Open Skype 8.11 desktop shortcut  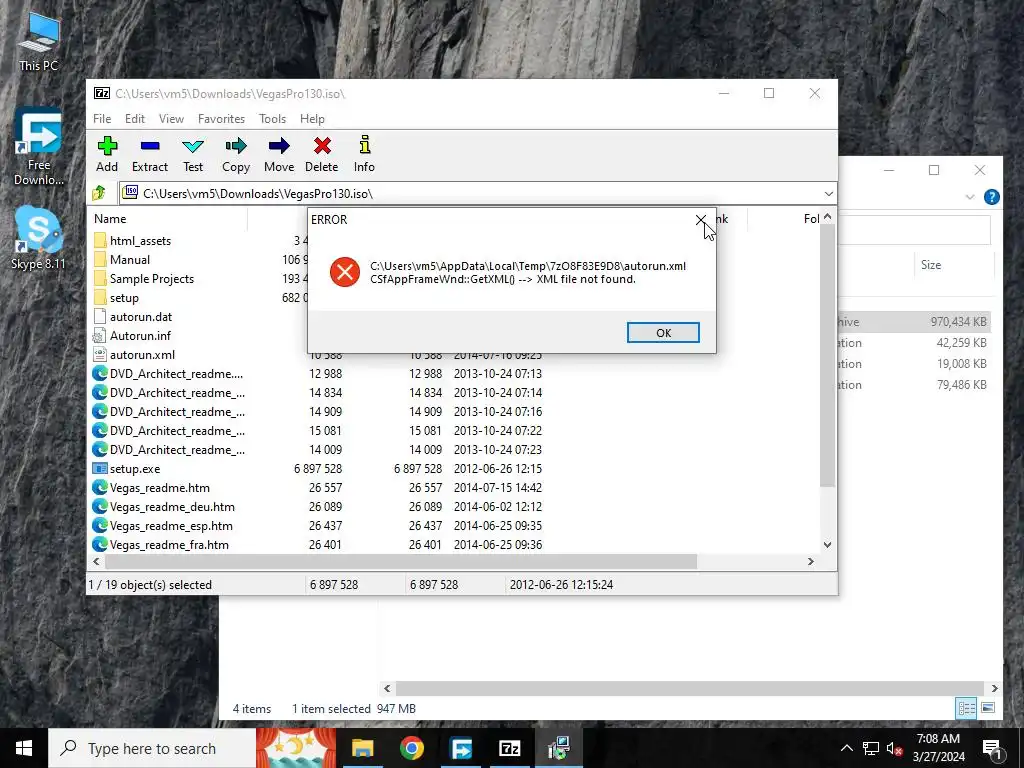point(39,239)
